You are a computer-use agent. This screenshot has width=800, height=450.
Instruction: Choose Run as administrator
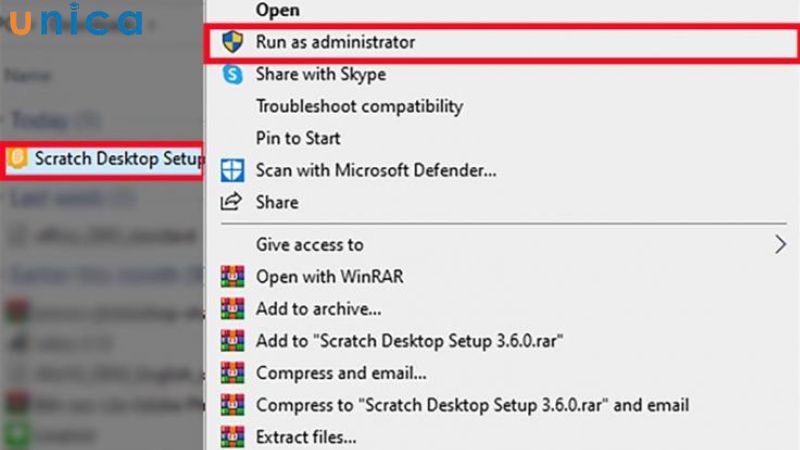(335, 42)
